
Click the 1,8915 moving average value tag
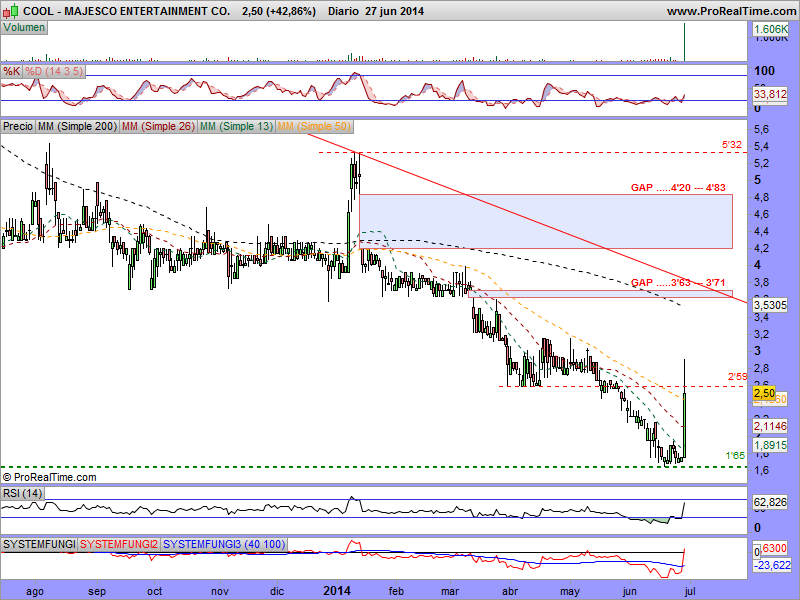coord(770,445)
